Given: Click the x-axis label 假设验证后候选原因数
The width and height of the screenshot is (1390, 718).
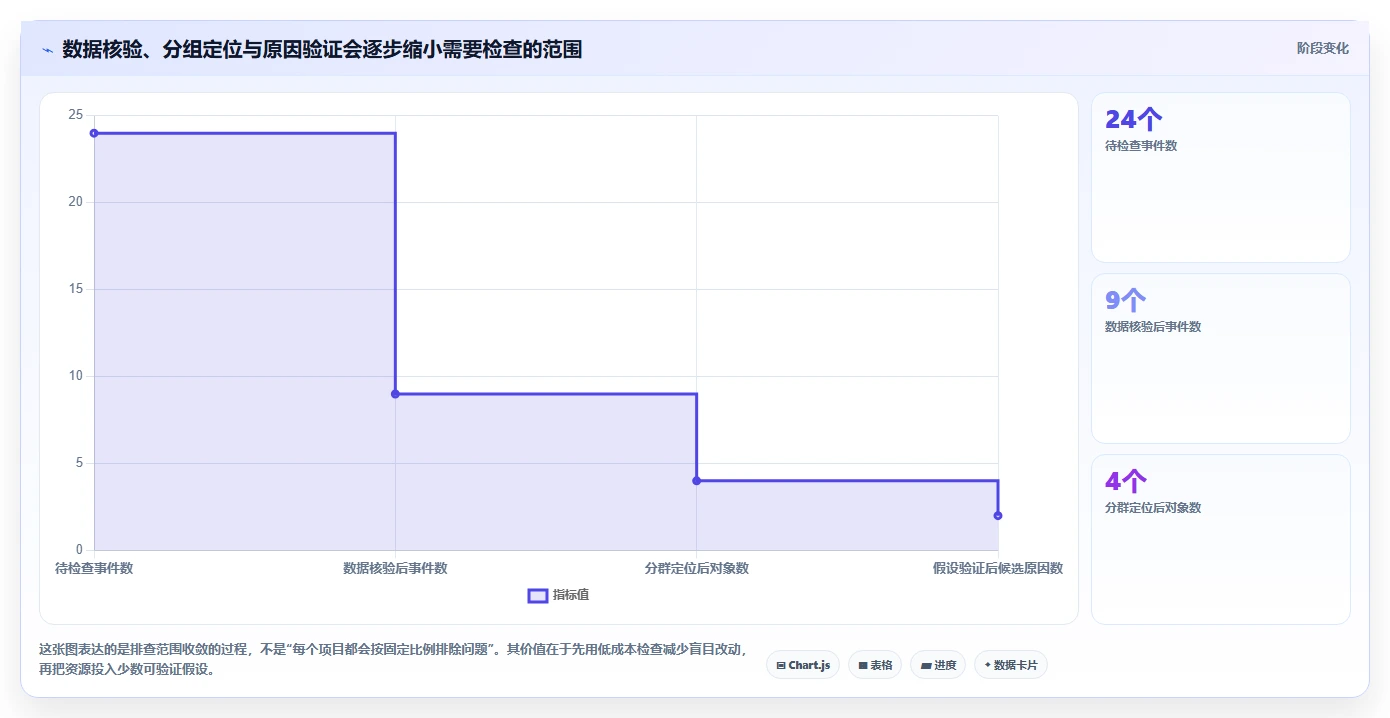Looking at the screenshot, I should pos(998,568).
